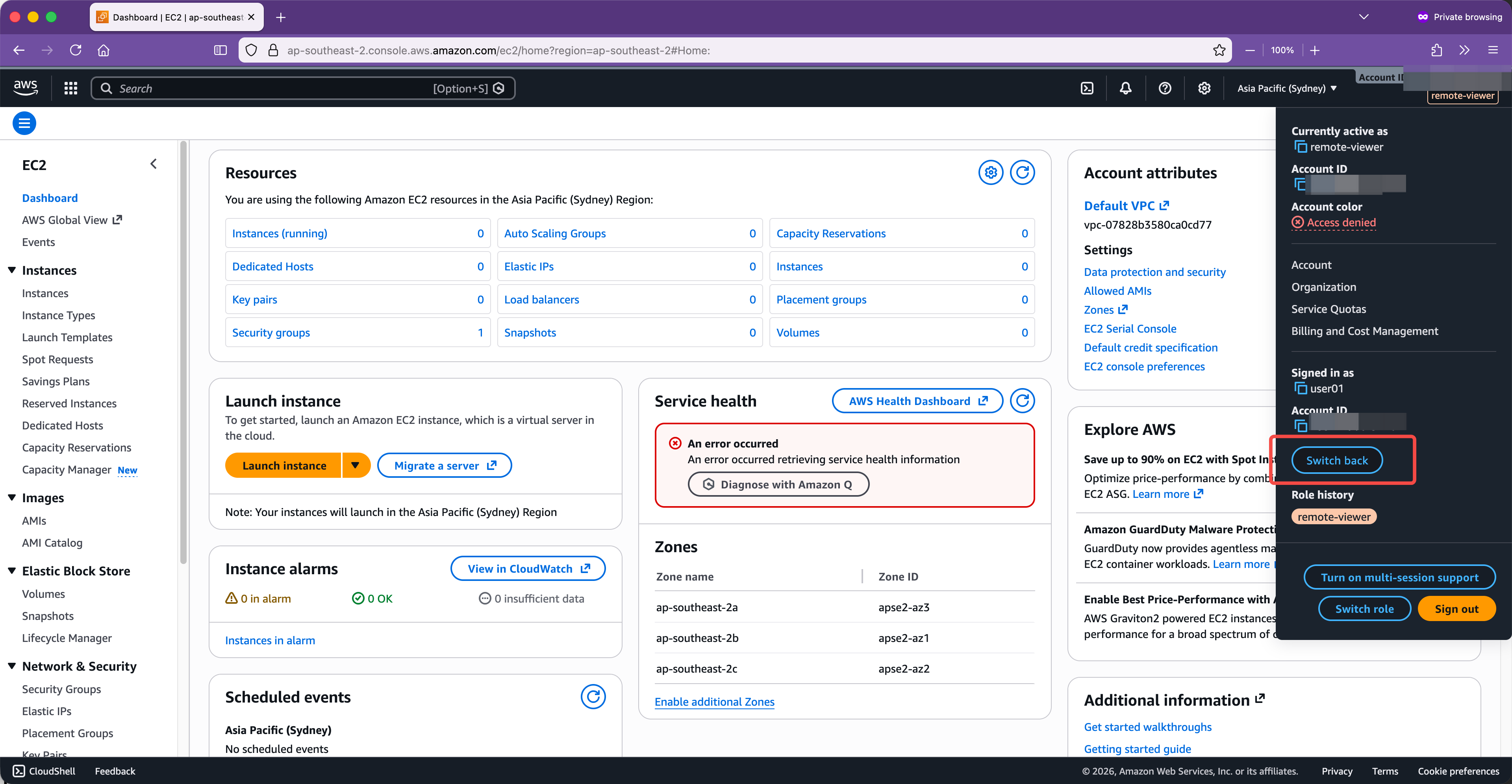Collapse the EC2 sidebar with chevron
This screenshot has height=784, width=1512.
pyautogui.click(x=154, y=164)
